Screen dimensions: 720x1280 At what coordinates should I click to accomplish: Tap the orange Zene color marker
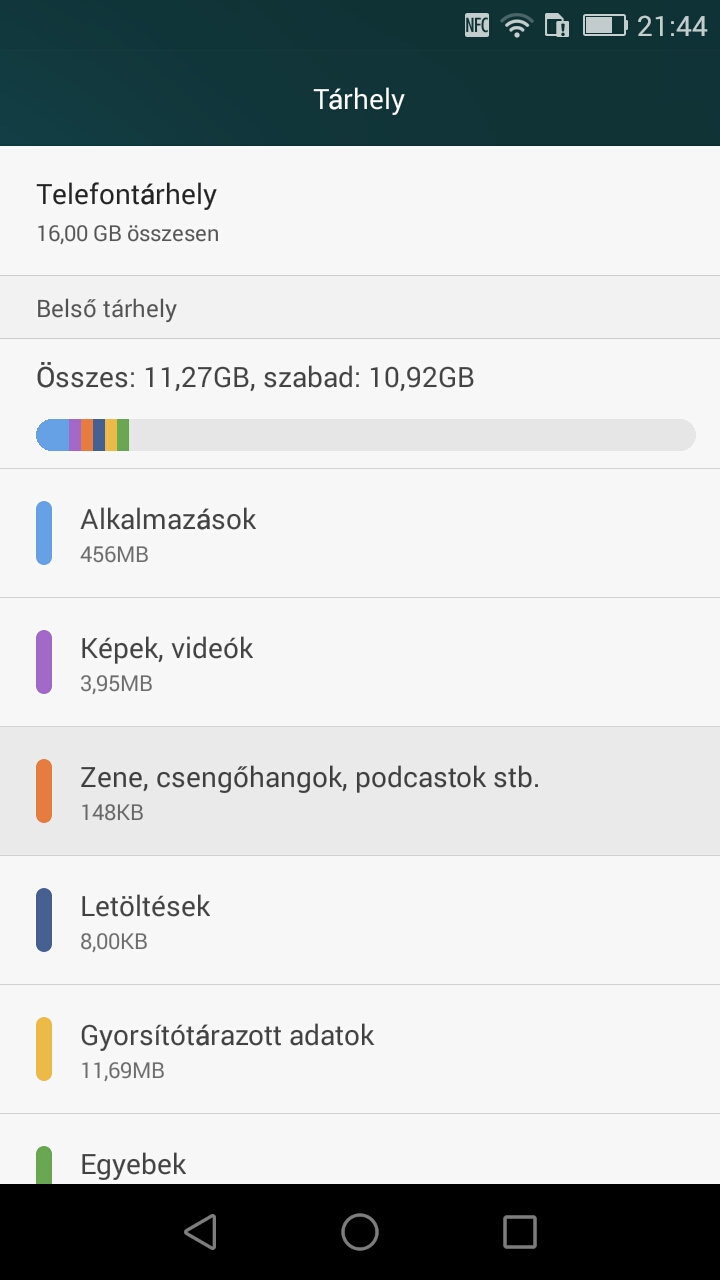point(44,791)
